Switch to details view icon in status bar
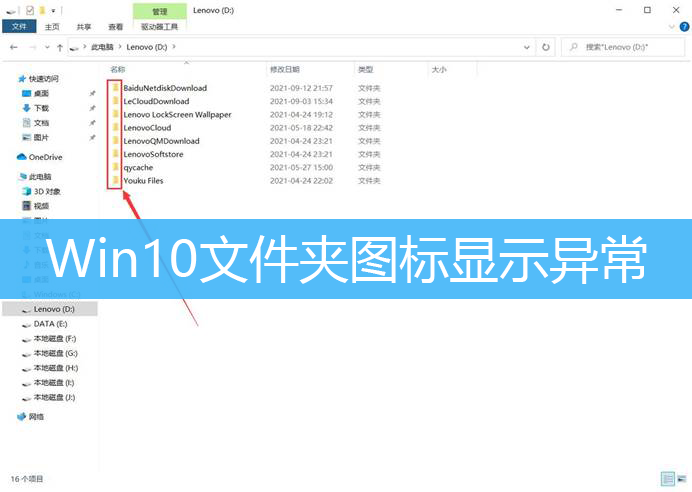Viewport: 692px width, 492px height. tap(666, 479)
